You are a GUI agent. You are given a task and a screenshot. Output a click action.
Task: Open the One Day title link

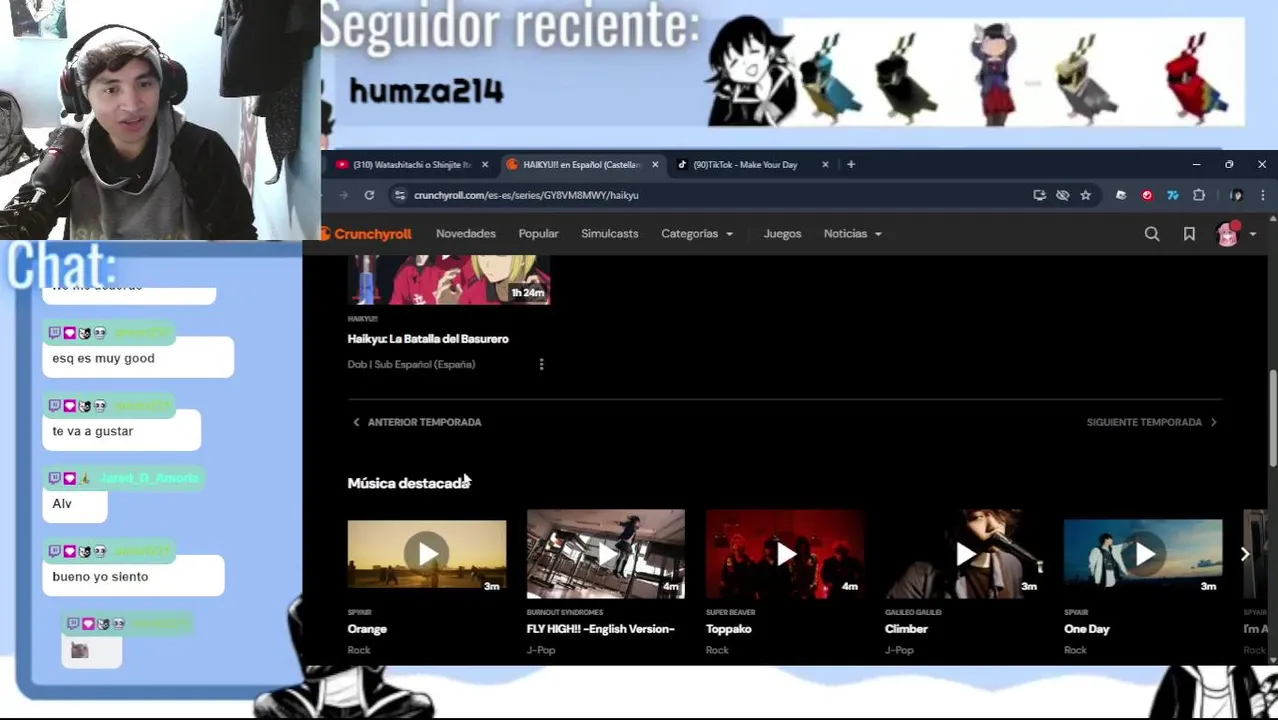pos(1087,629)
